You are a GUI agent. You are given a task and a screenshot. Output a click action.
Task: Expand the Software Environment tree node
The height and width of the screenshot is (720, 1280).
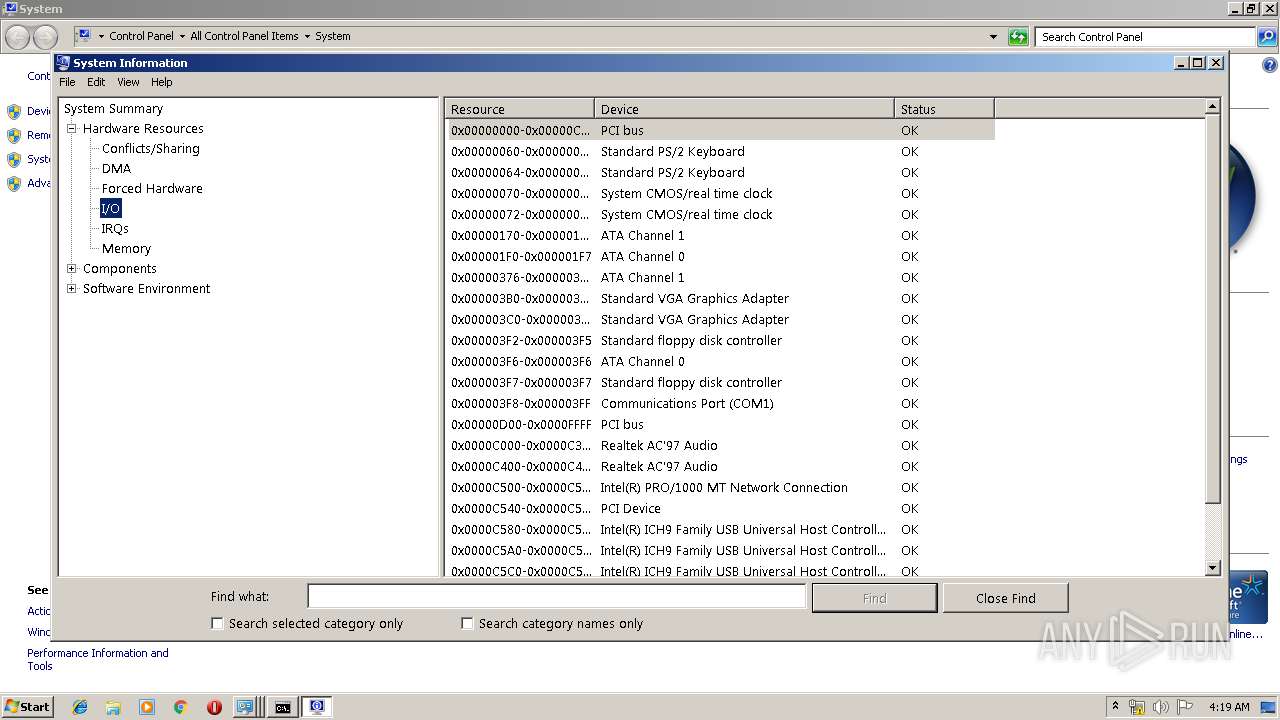tap(72, 289)
